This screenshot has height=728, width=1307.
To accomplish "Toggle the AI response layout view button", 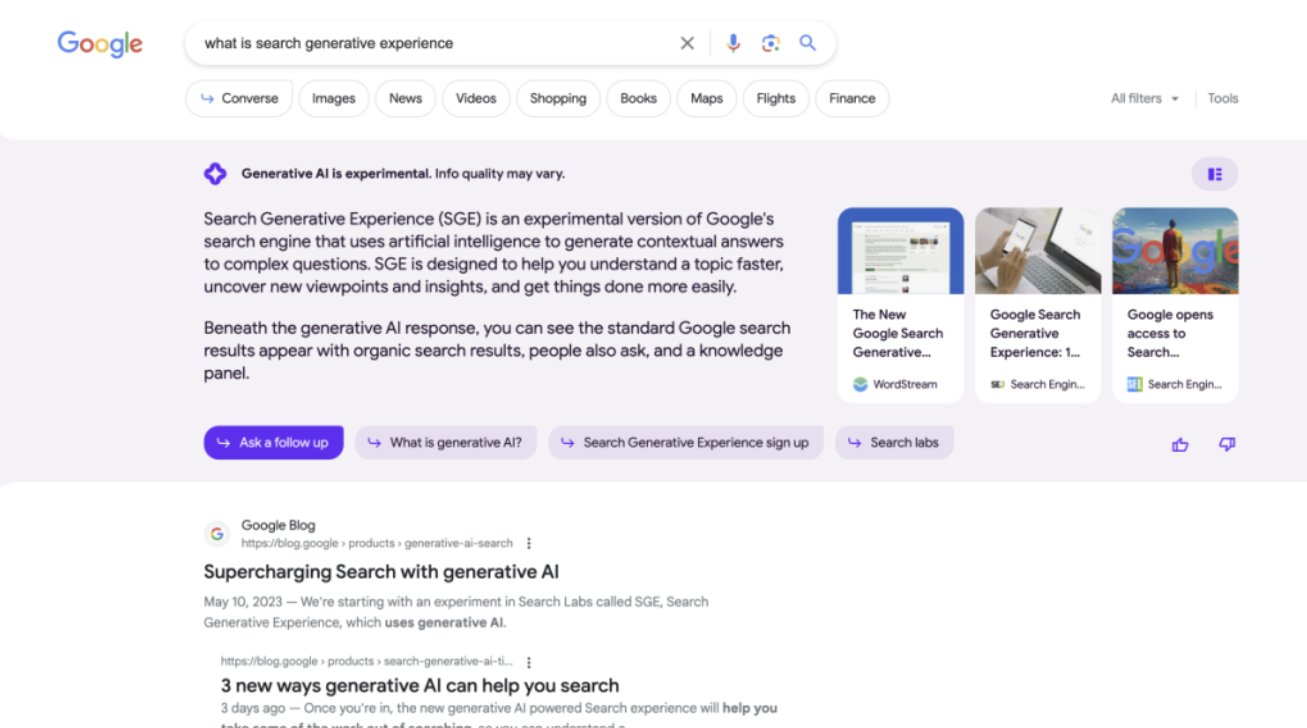I will [x=1214, y=174].
